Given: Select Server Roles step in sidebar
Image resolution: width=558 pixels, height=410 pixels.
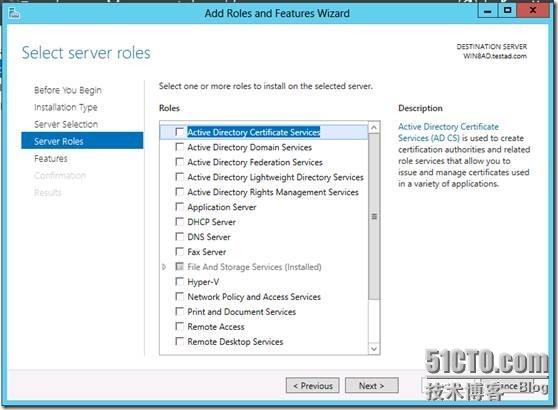Looking at the screenshot, I should pyautogui.click(x=82, y=141).
